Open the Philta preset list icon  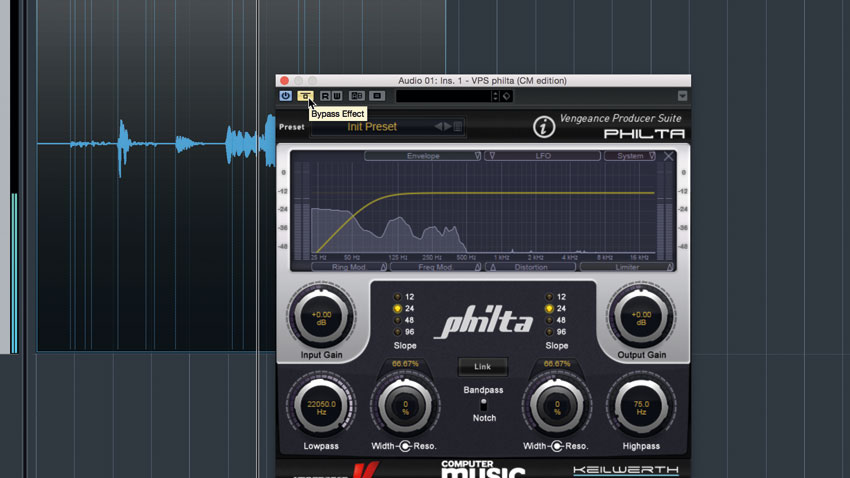click(458, 127)
